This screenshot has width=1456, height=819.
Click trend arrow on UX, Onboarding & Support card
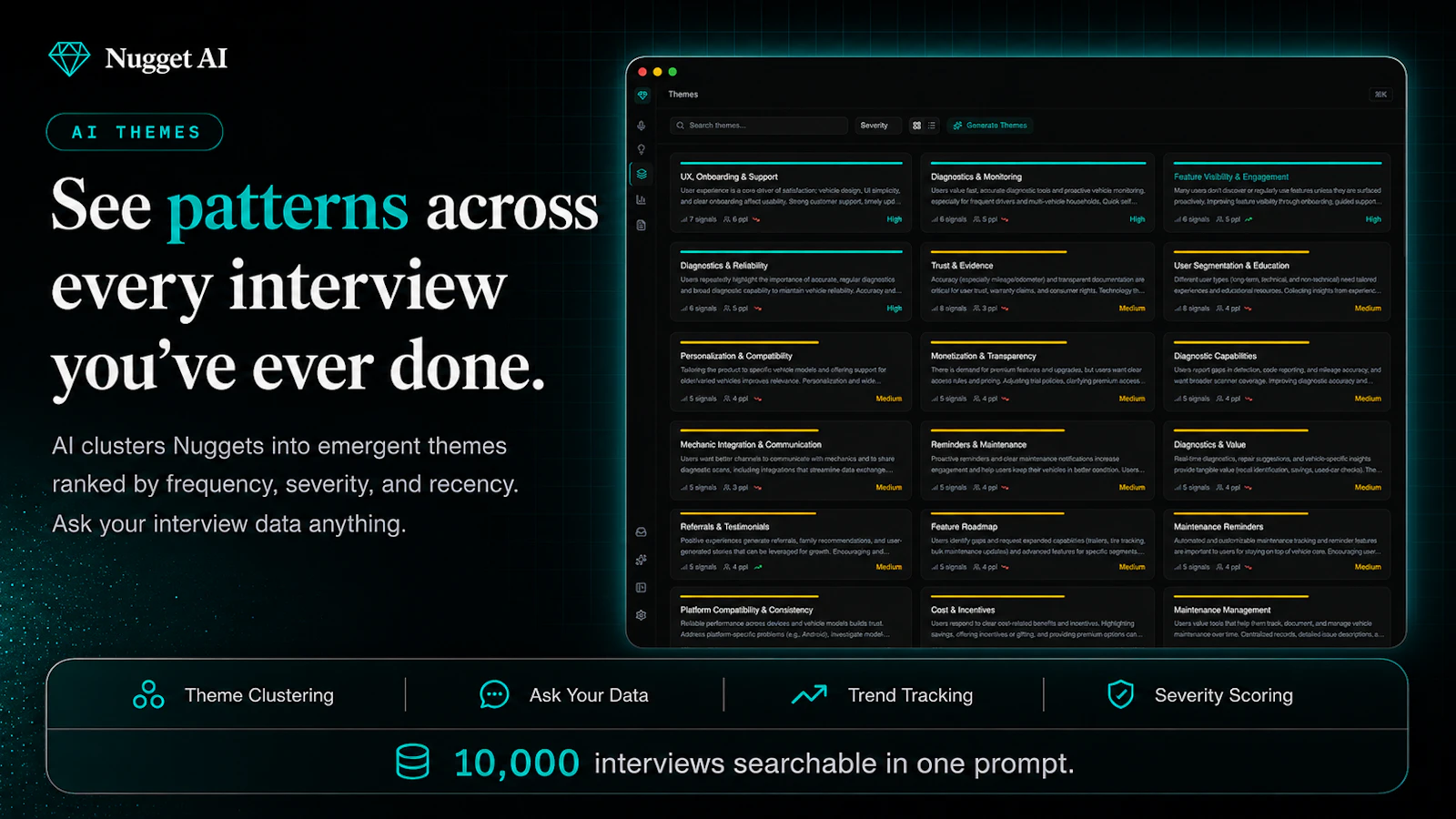(756, 219)
